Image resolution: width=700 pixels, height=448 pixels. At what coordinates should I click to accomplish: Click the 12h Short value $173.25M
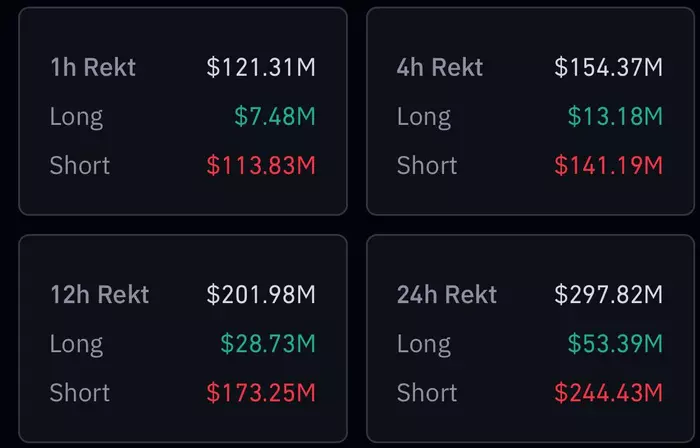coord(261,393)
